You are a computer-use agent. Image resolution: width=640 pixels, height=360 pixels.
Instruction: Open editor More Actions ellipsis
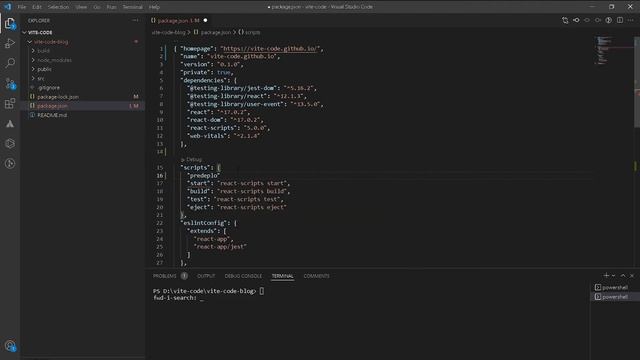click(631, 20)
